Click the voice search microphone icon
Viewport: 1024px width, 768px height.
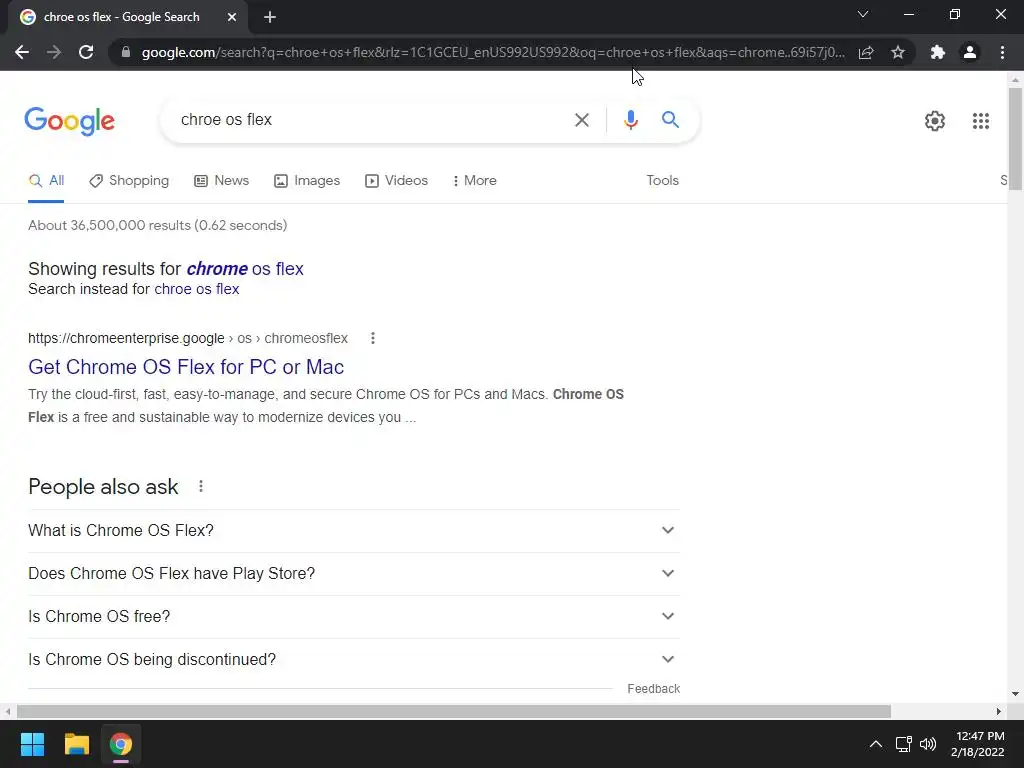coord(630,120)
